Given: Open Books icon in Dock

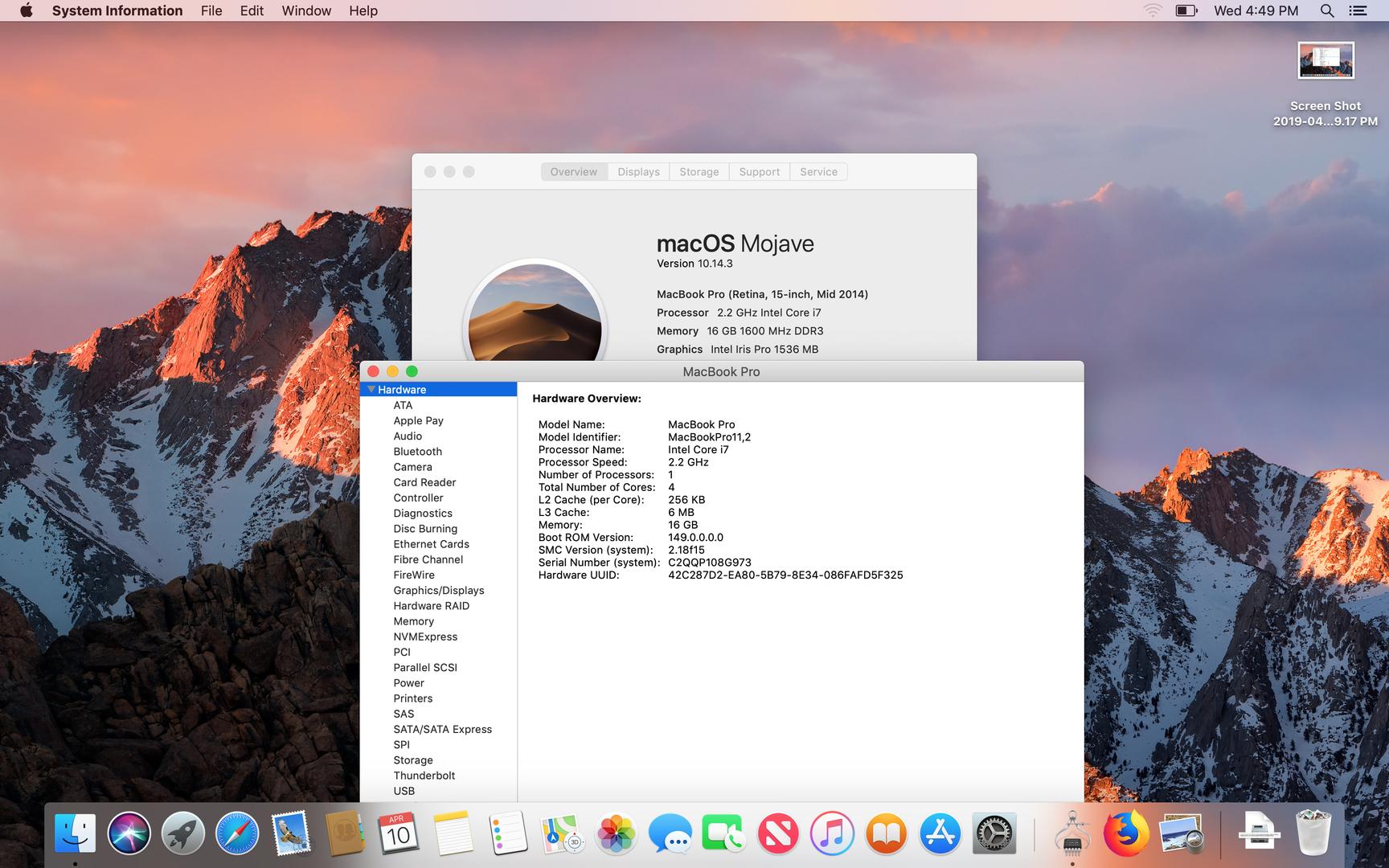Looking at the screenshot, I should click(886, 833).
